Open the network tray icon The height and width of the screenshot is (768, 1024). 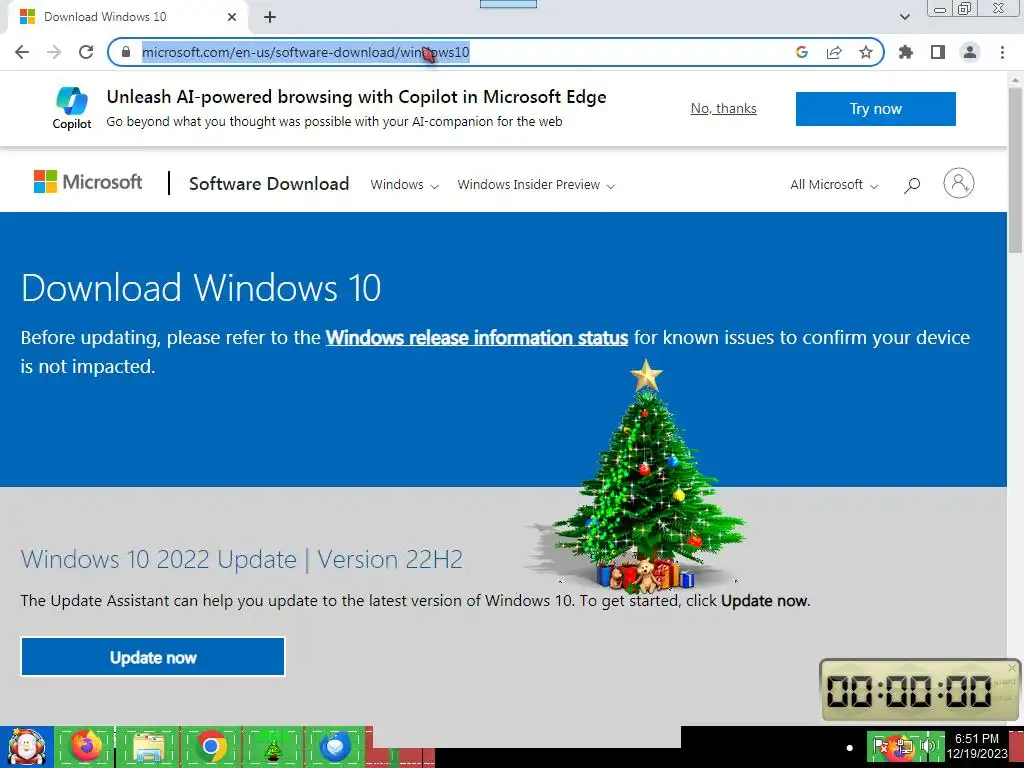[904, 746]
